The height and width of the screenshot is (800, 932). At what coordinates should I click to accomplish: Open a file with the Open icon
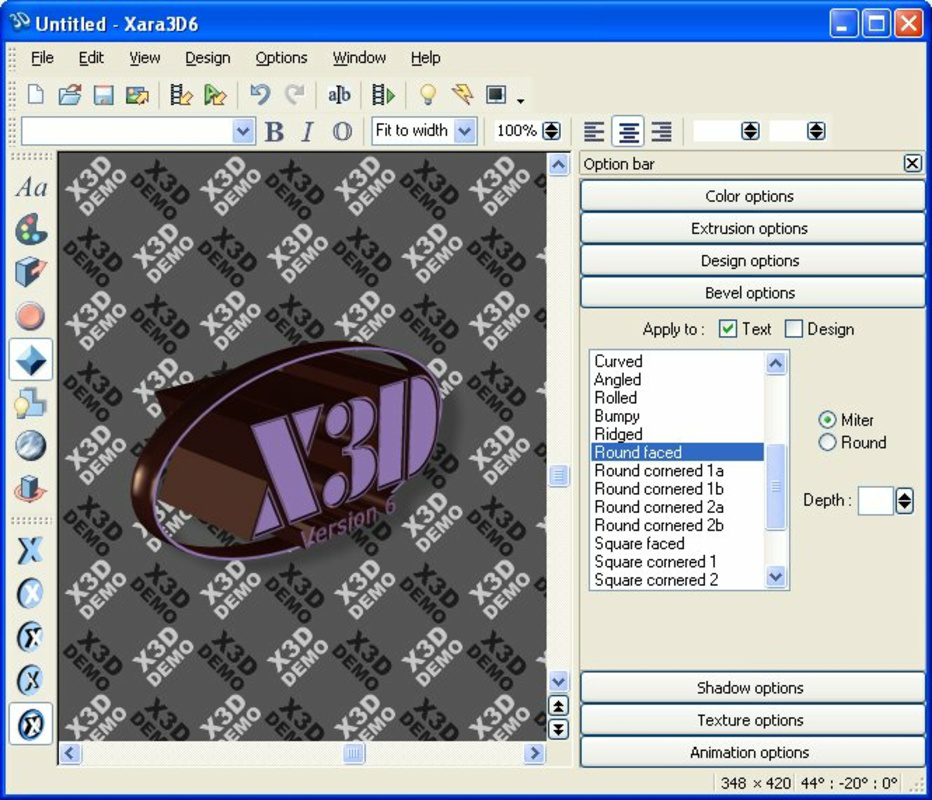pyautogui.click(x=70, y=95)
